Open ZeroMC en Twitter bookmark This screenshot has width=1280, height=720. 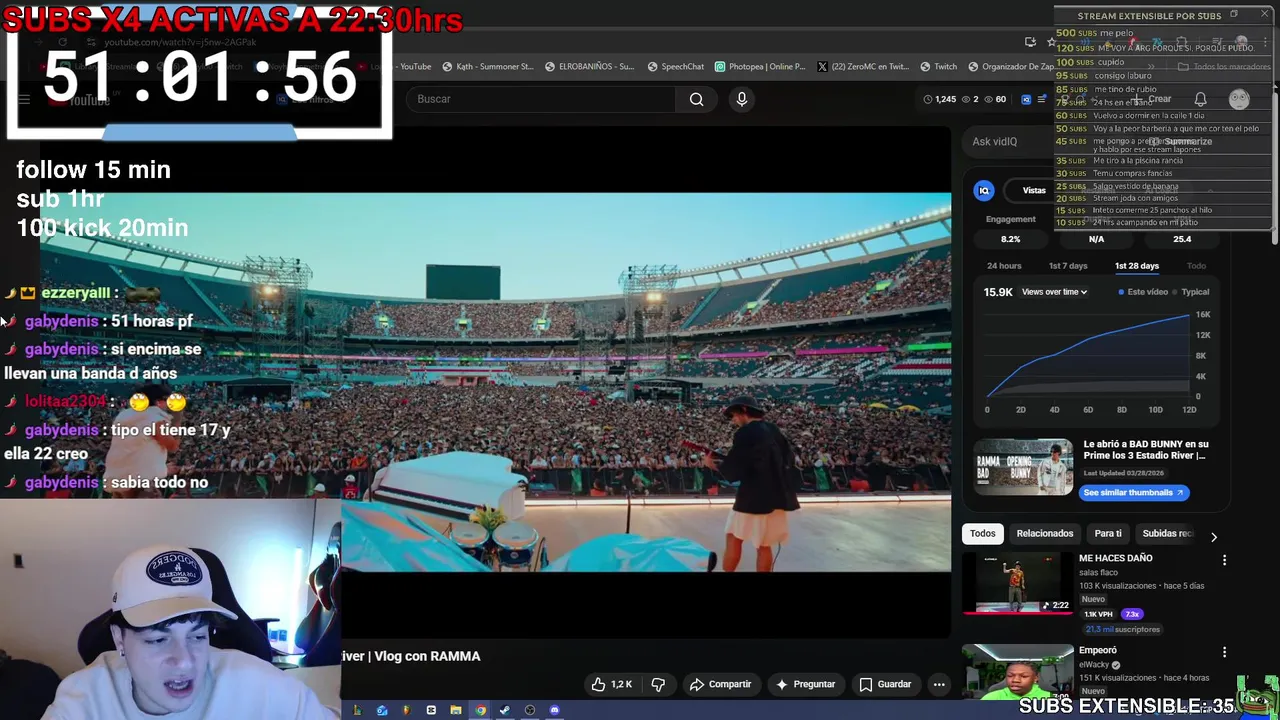pos(862,67)
